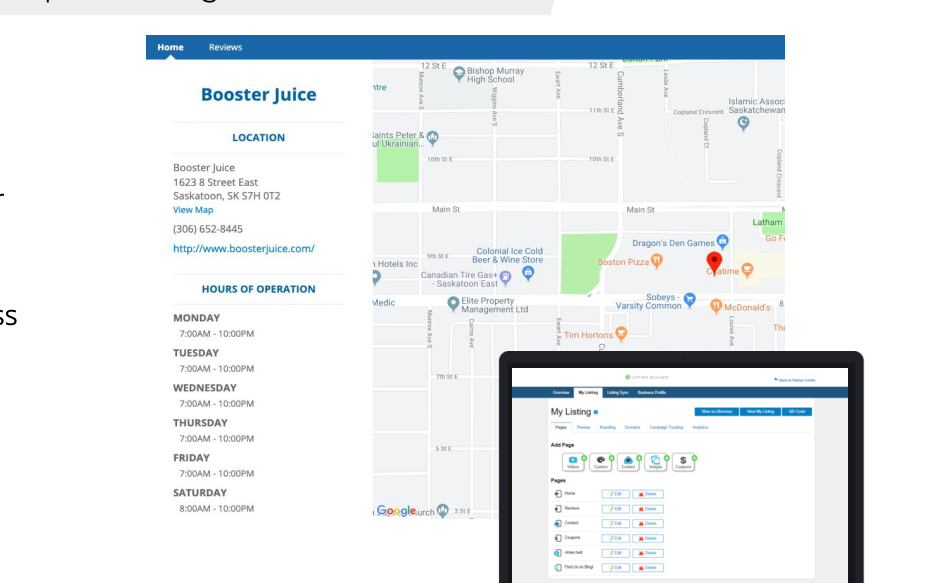The image size is (951, 583).
Task: Open the Domains sub-tab
Action: click(633, 427)
